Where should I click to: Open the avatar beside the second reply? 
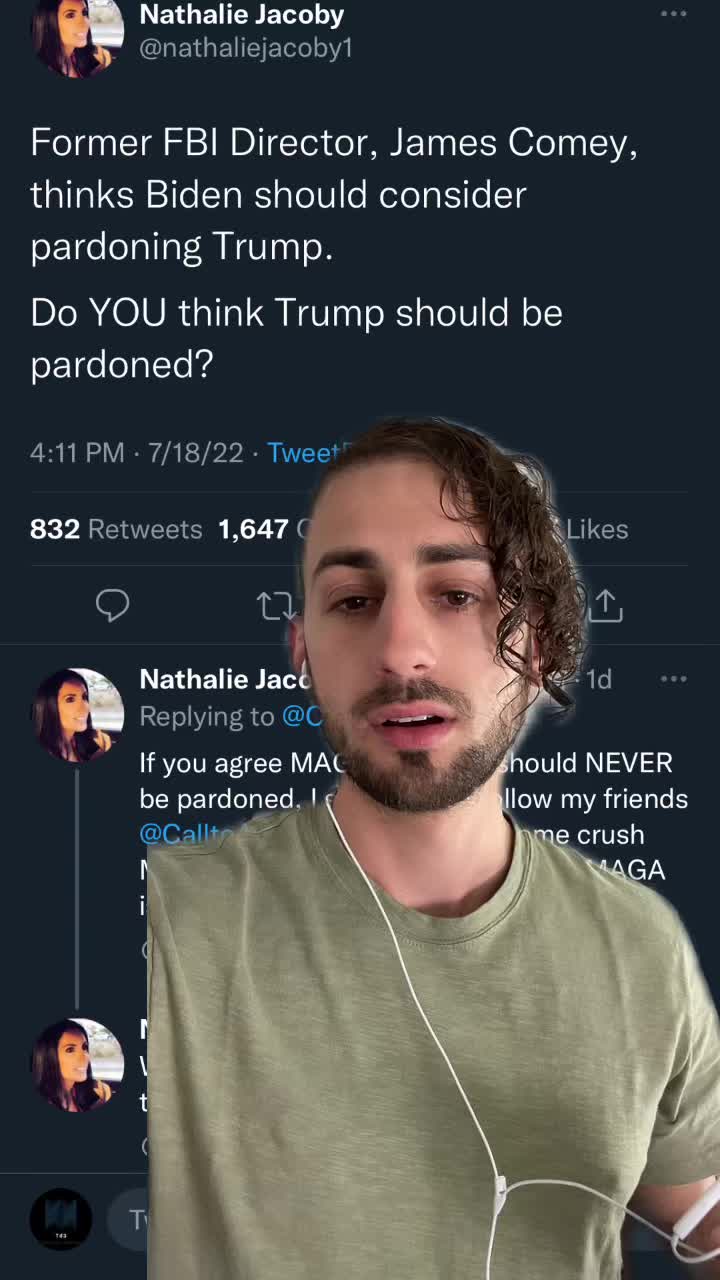77,1064
